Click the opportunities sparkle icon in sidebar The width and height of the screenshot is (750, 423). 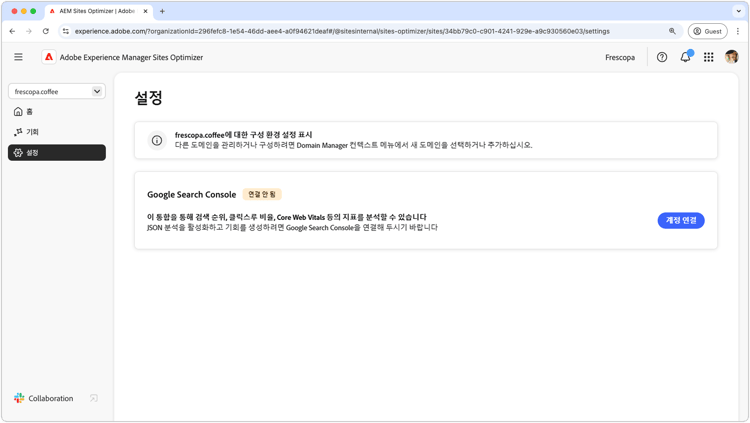click(x=18, y=132)
